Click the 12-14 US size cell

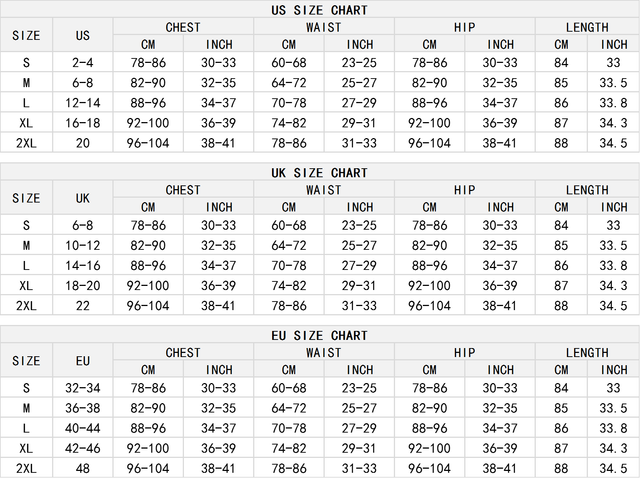83,102
